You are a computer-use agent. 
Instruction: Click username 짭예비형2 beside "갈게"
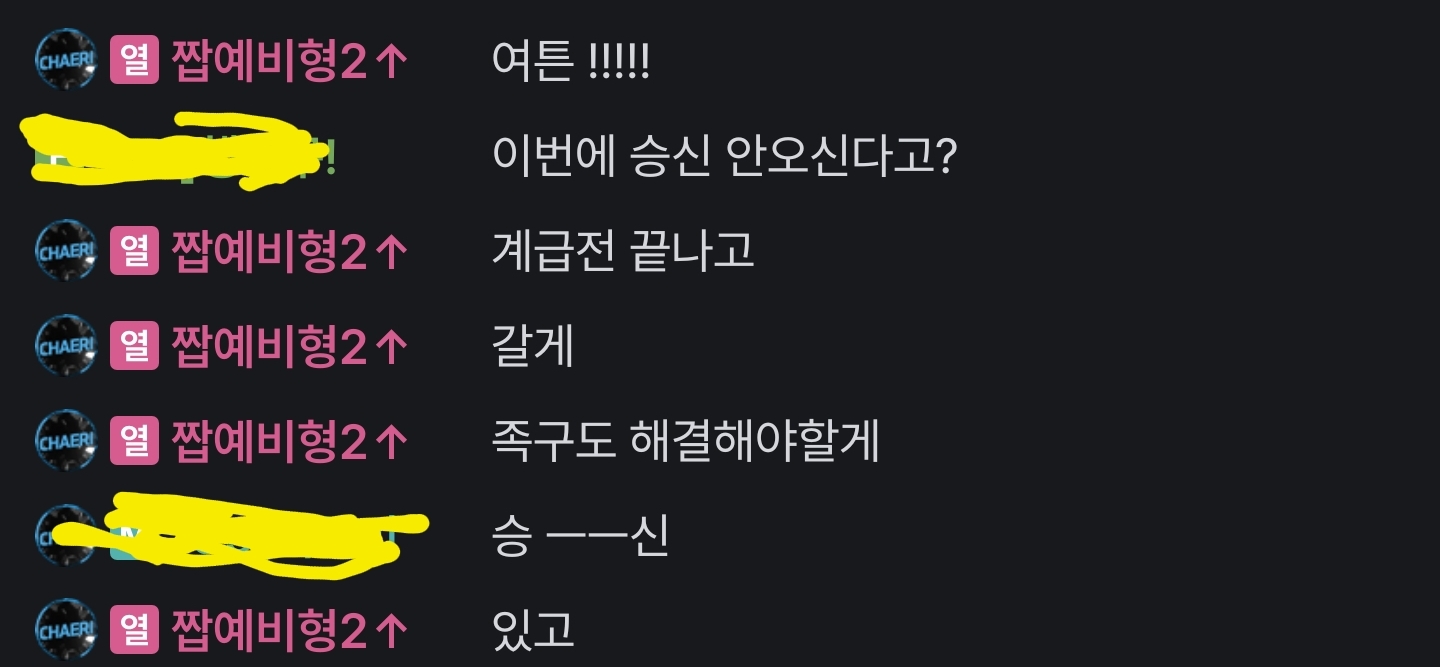269,347
